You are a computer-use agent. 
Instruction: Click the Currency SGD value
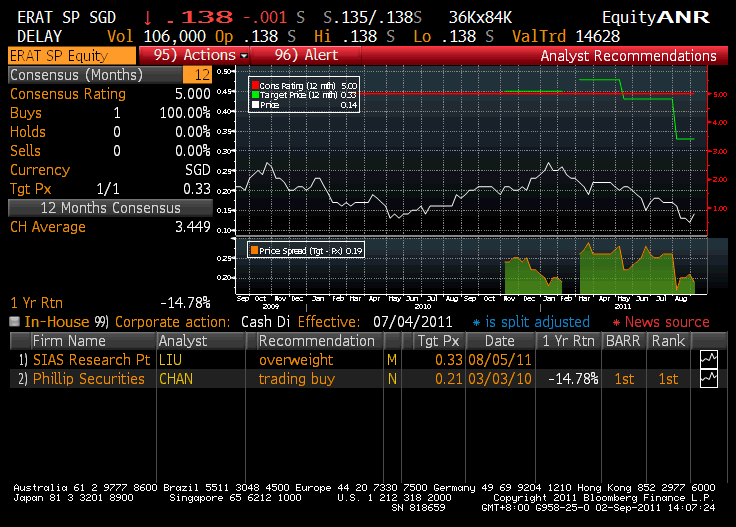point(198,170)
